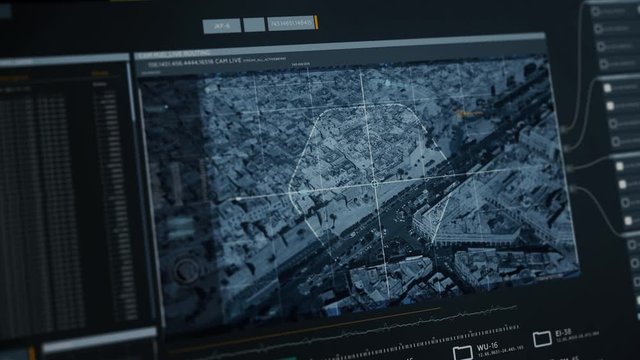
Task: Select the third radio circle in the top node group
Action: click(601, 46)
